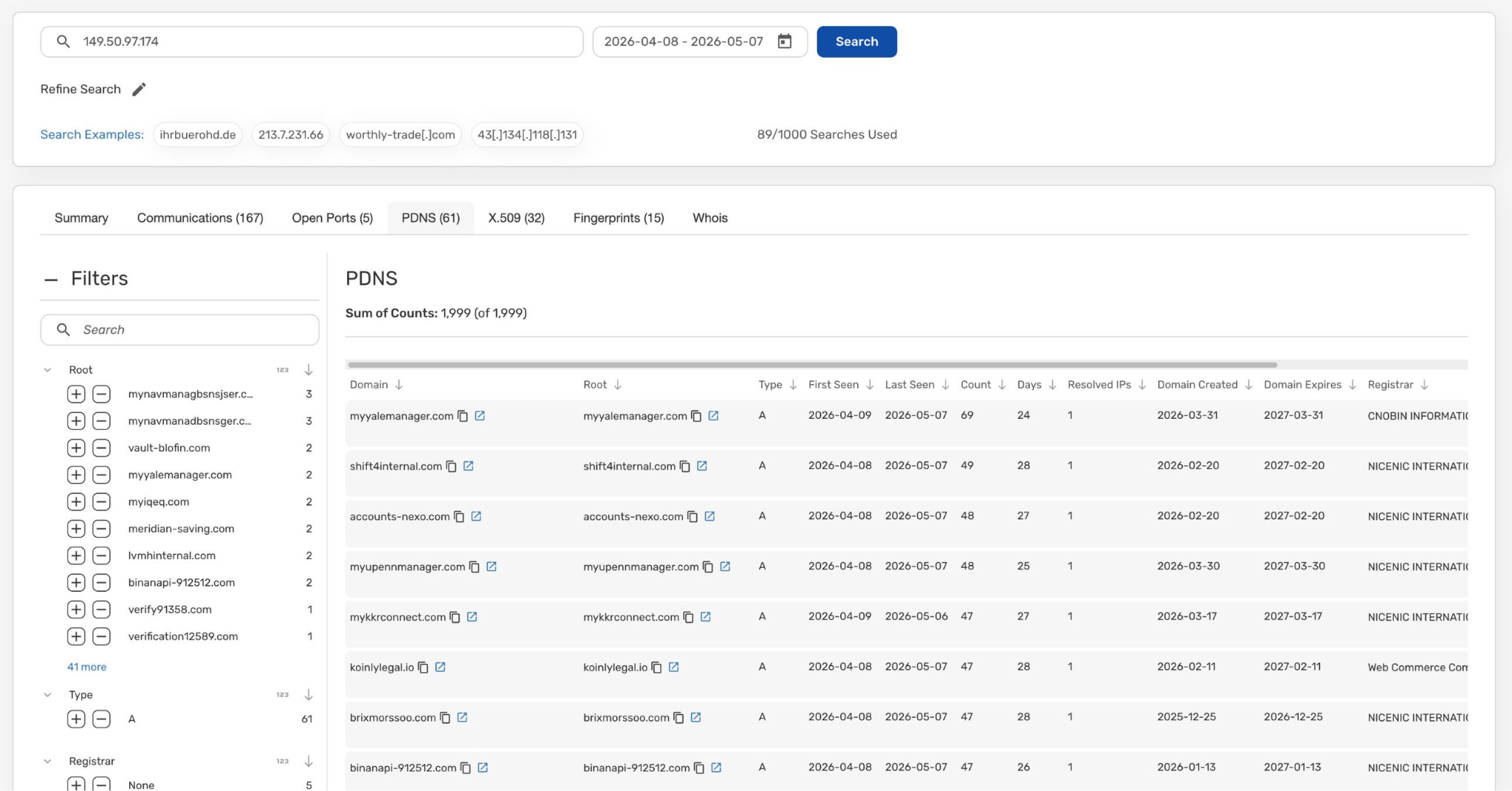
Task: Switch to the Summary tab
Action: coord(81,218)
